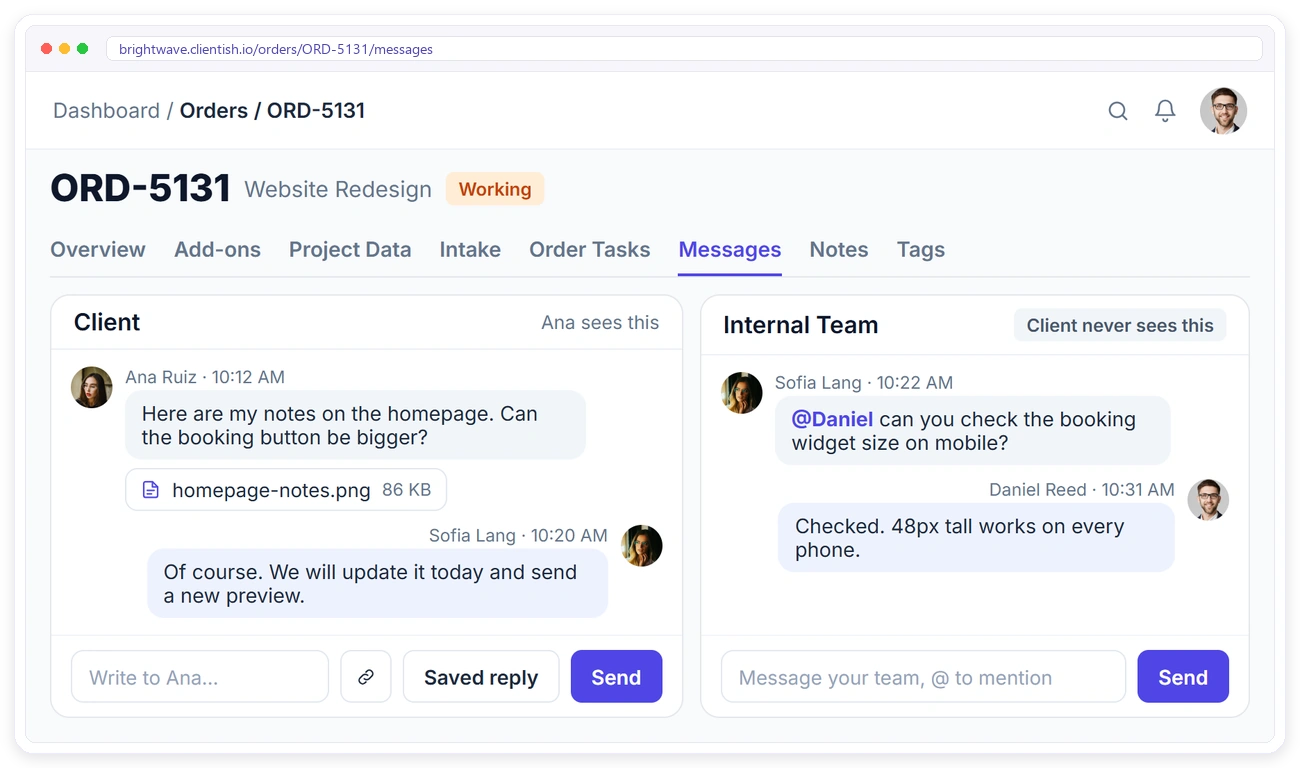Open the Tags tab
The image size is (1300, 768).
921,250
